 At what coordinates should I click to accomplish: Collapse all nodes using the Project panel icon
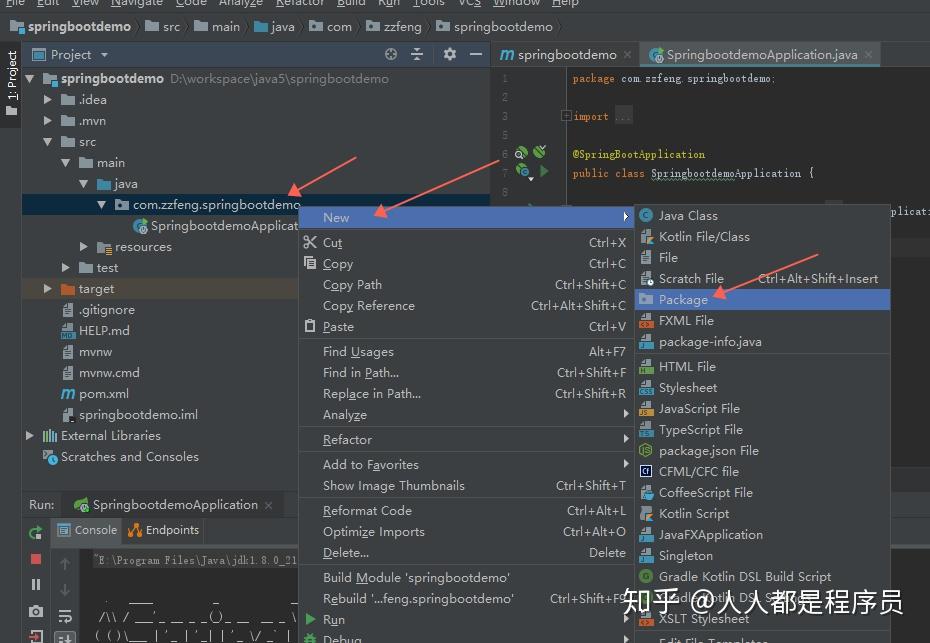click(417, 54)
